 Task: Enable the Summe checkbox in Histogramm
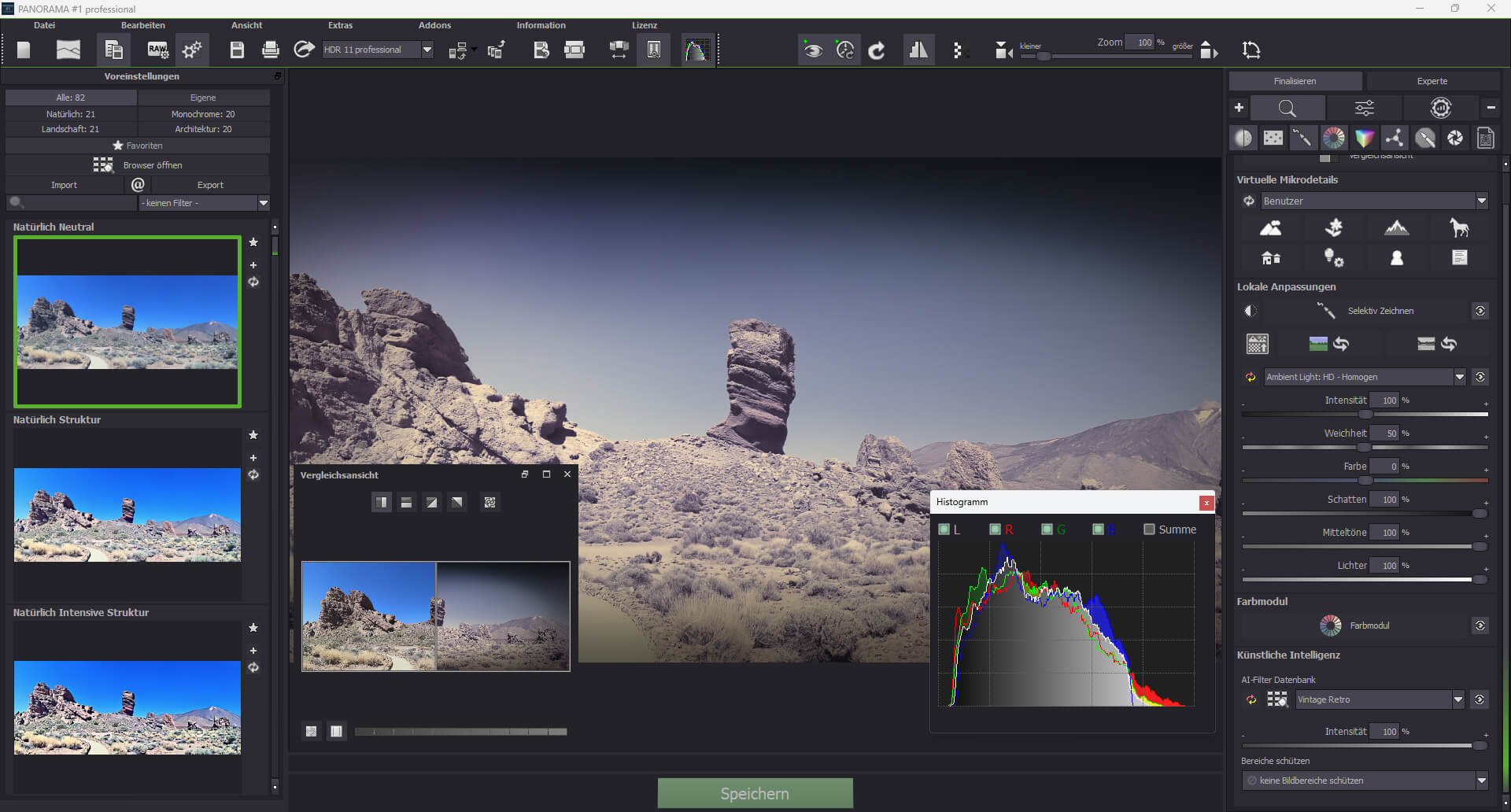(x=1149, y=530)
